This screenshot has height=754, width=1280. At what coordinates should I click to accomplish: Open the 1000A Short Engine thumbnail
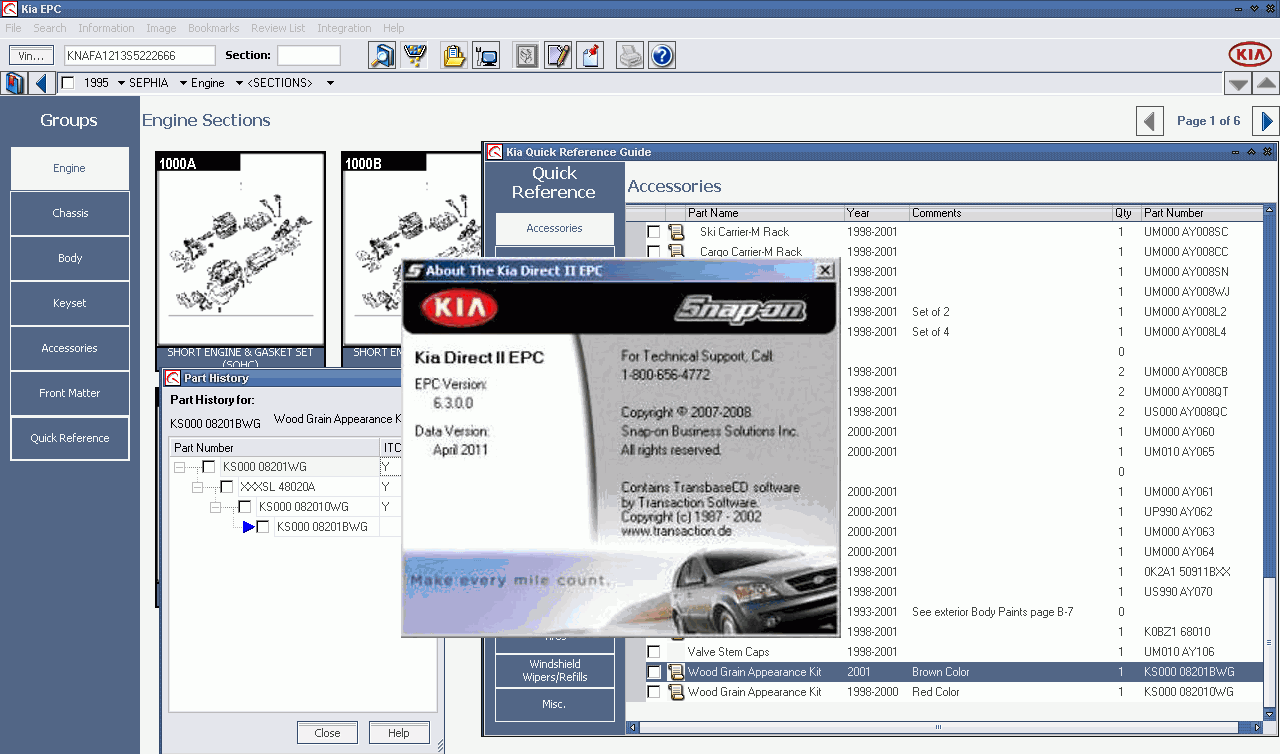tap(240, 250)
